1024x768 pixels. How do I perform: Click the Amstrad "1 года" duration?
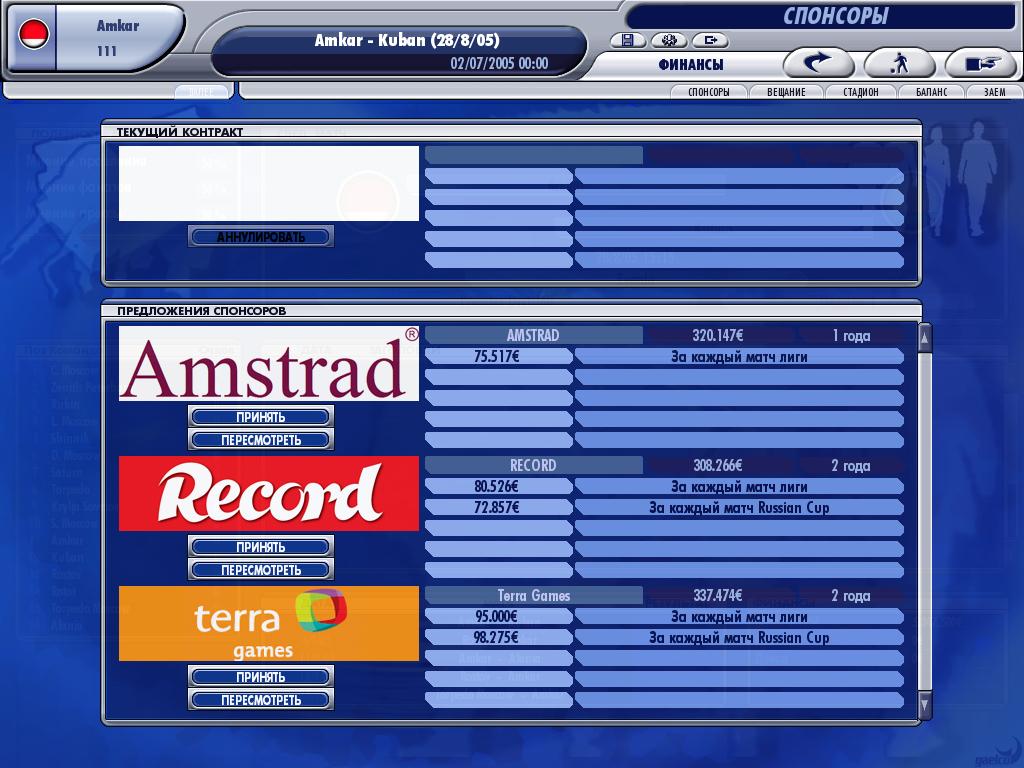point(851,336)
